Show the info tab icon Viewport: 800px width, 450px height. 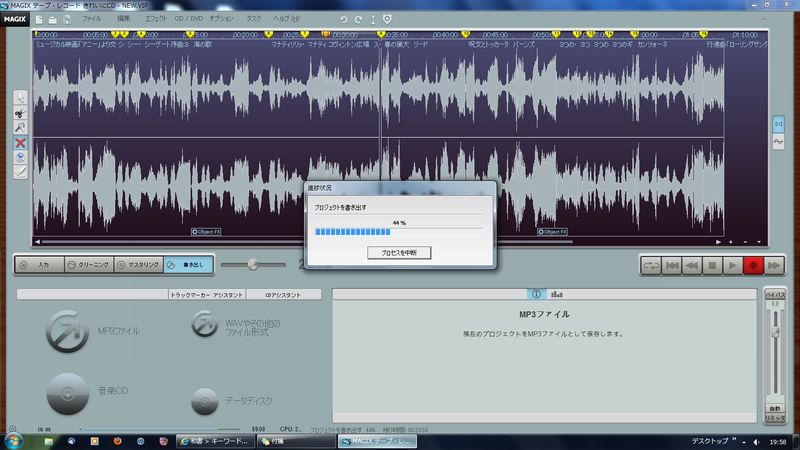pos(536,294)
